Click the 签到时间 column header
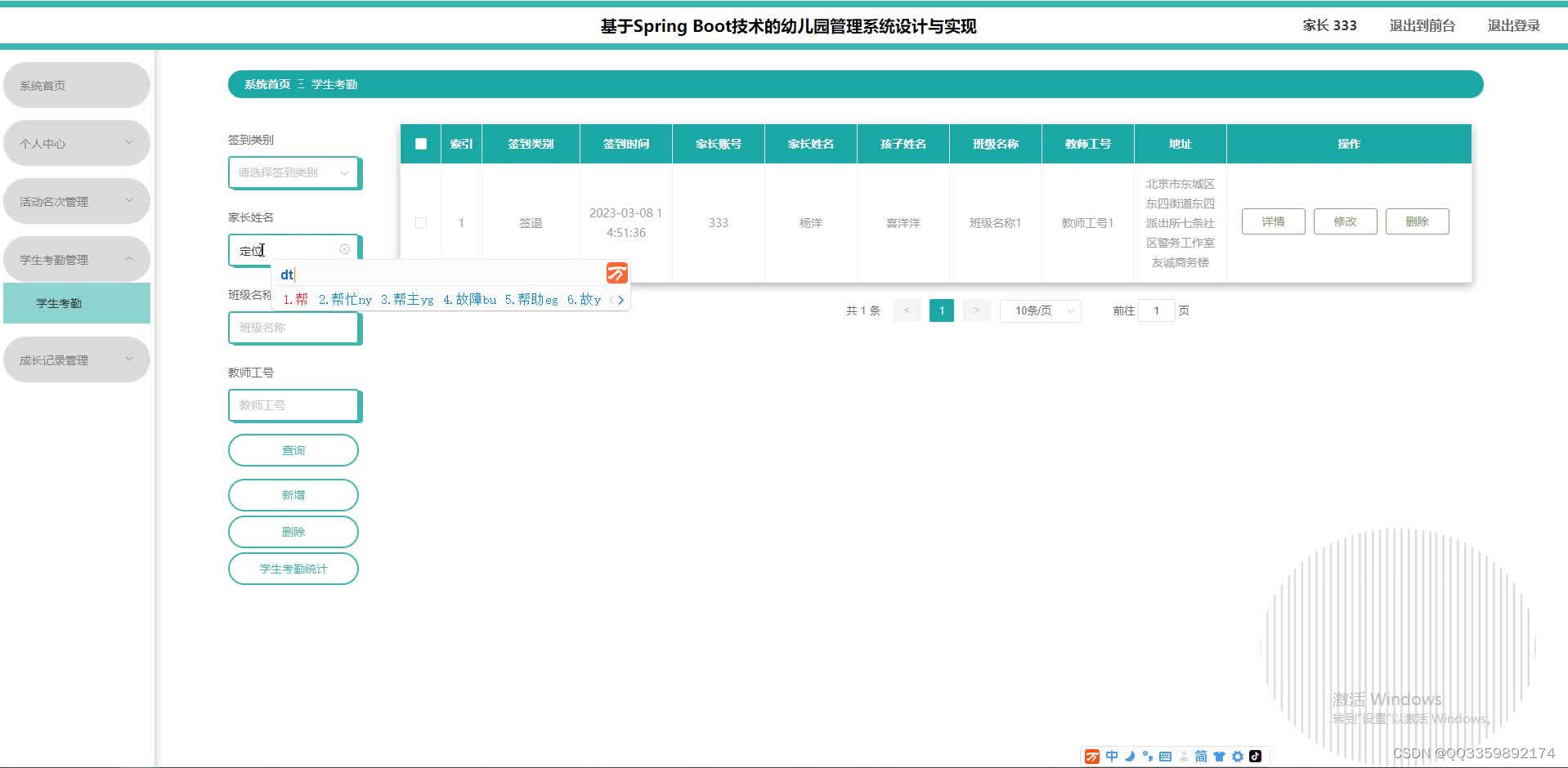The width and height of the screenshot is (1568, 768). [x=626, y=144]
